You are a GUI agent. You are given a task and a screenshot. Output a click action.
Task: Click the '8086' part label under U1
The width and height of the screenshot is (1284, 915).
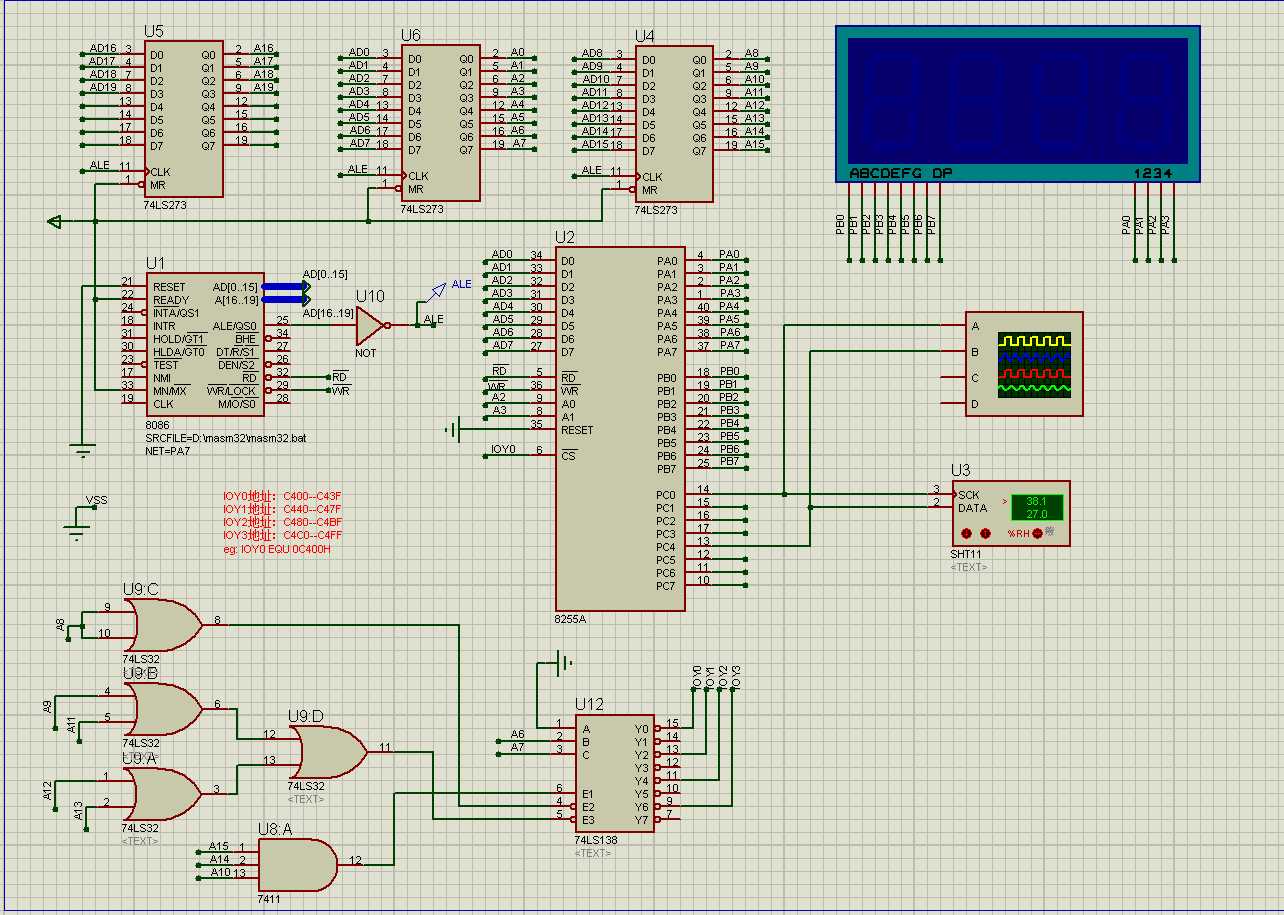click(158, 425)
